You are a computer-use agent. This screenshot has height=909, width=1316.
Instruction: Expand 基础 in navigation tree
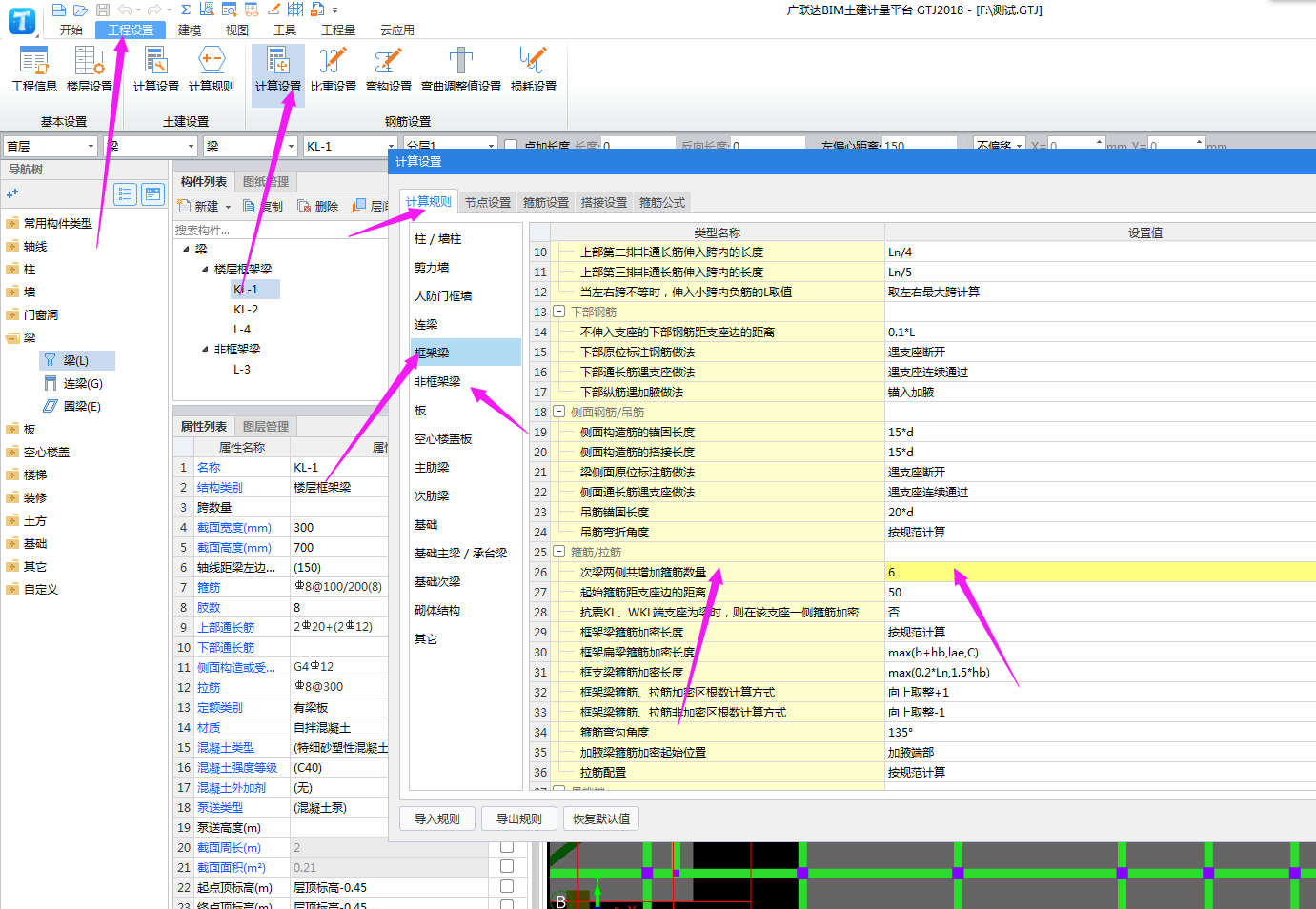tap(12, 543)
